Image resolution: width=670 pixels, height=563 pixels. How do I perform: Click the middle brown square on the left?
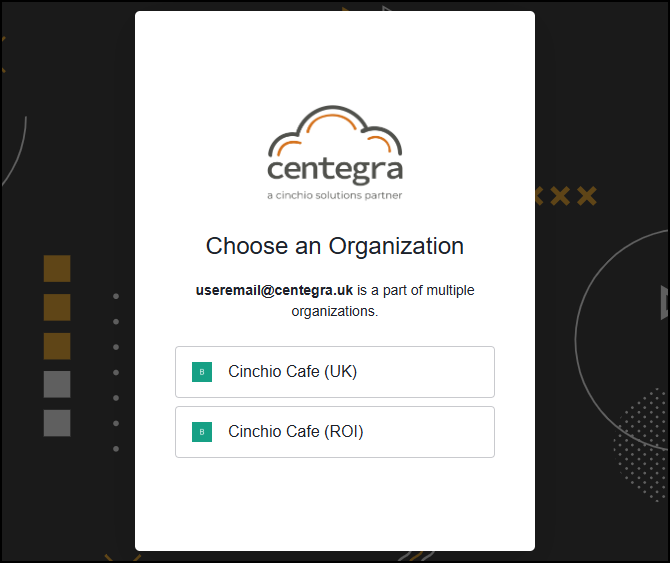pyautogui.click(x=57, y=307)
